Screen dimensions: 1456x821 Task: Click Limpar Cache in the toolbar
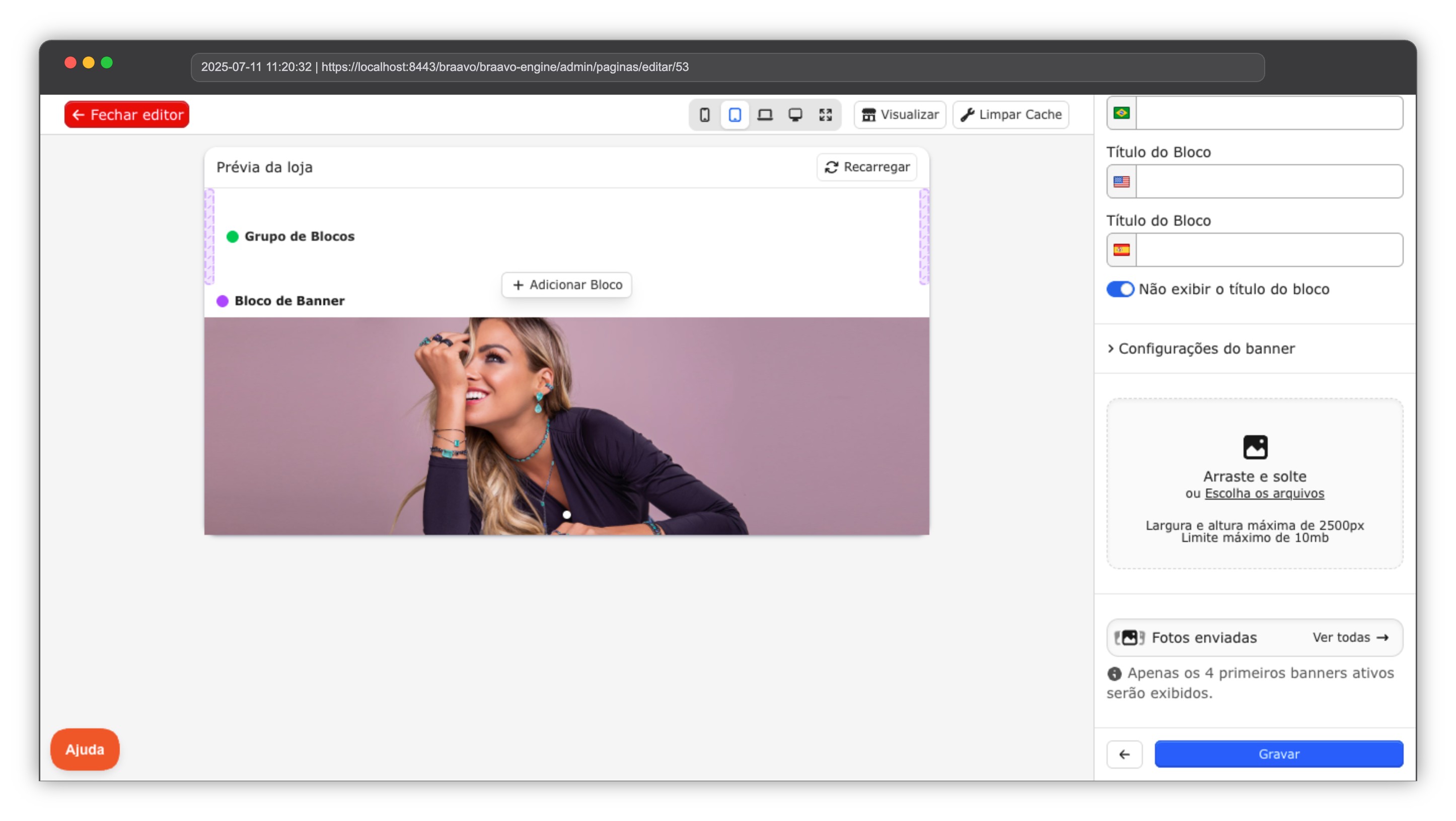[1010, 115]
